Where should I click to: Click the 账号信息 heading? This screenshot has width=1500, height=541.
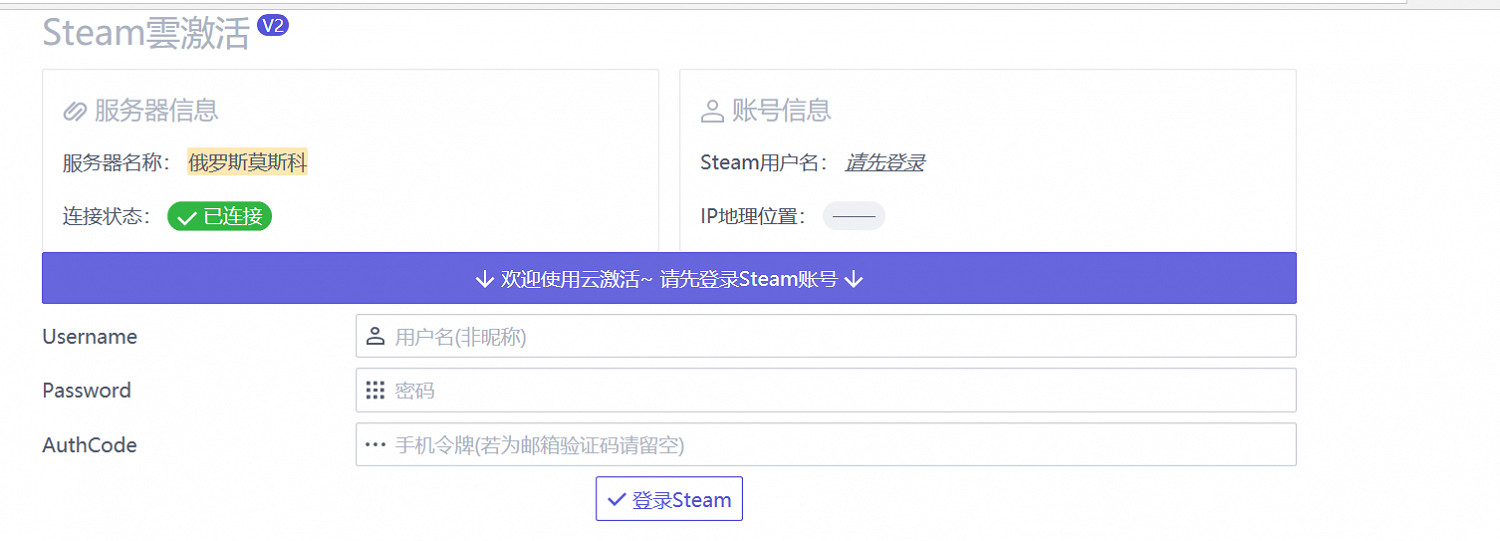click(x=782, y=111)
